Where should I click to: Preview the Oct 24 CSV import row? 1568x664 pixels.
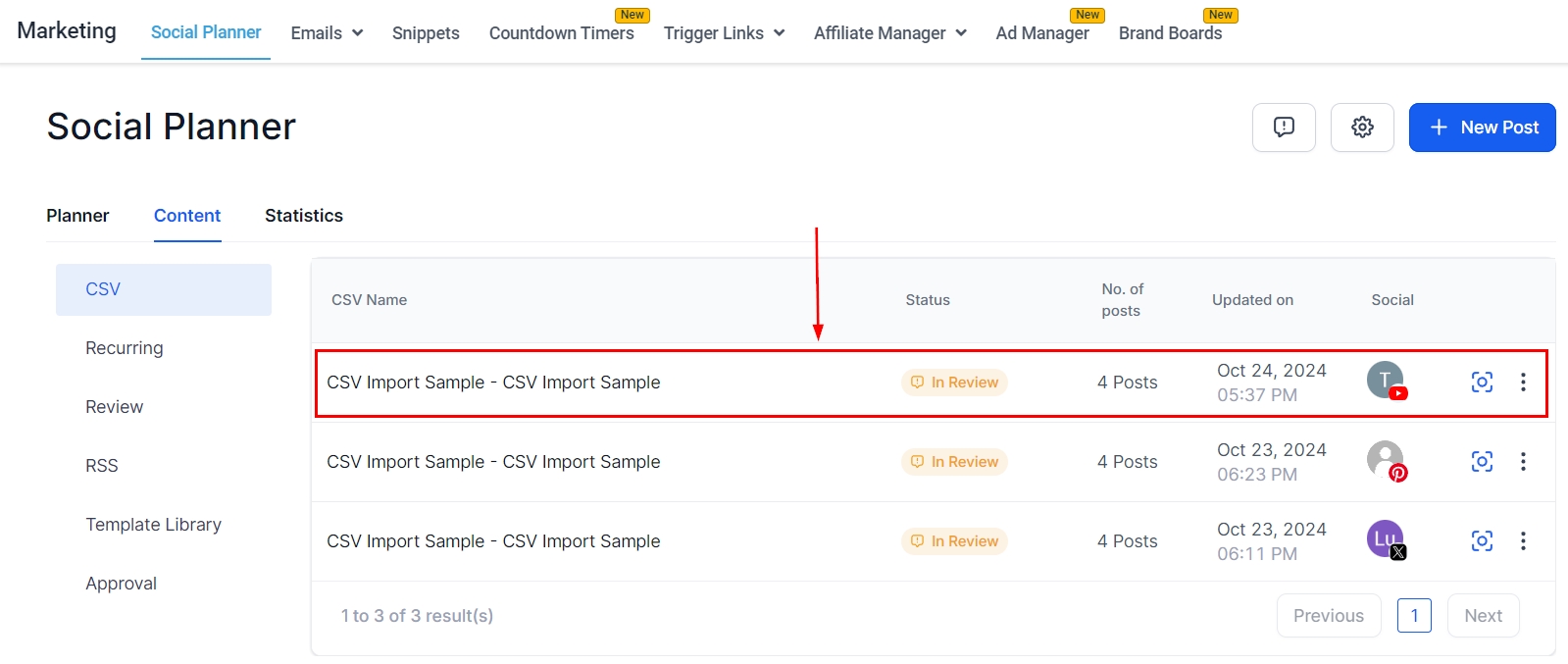pyautogui.click(x=1482, y=383)
